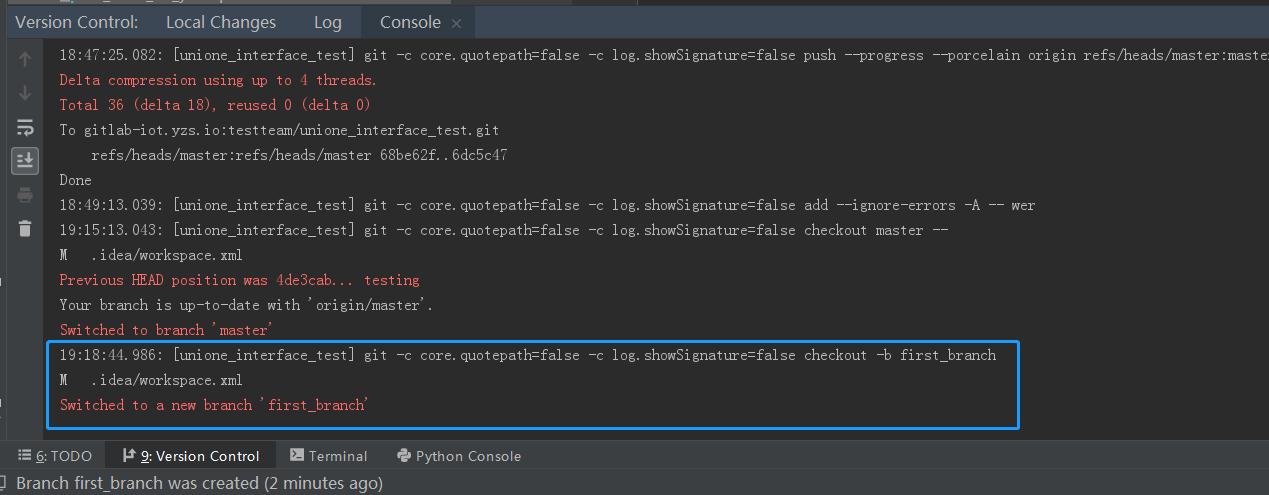Open the Python Console tool window
This screenshot has height=495, width=1269.
tap(459, 456)
